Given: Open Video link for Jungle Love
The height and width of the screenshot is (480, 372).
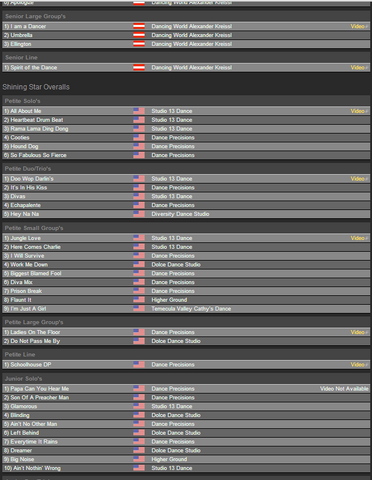Looking at the screenshot, I should coord(359,238).
